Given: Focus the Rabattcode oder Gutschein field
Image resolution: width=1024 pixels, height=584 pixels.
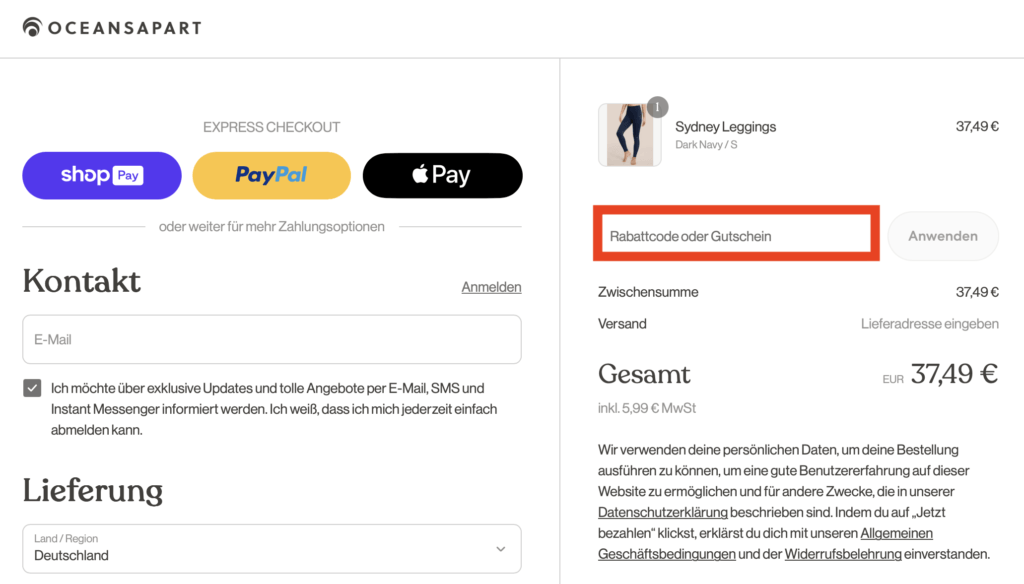Looking at the screenshot, I should pos(736,236).
